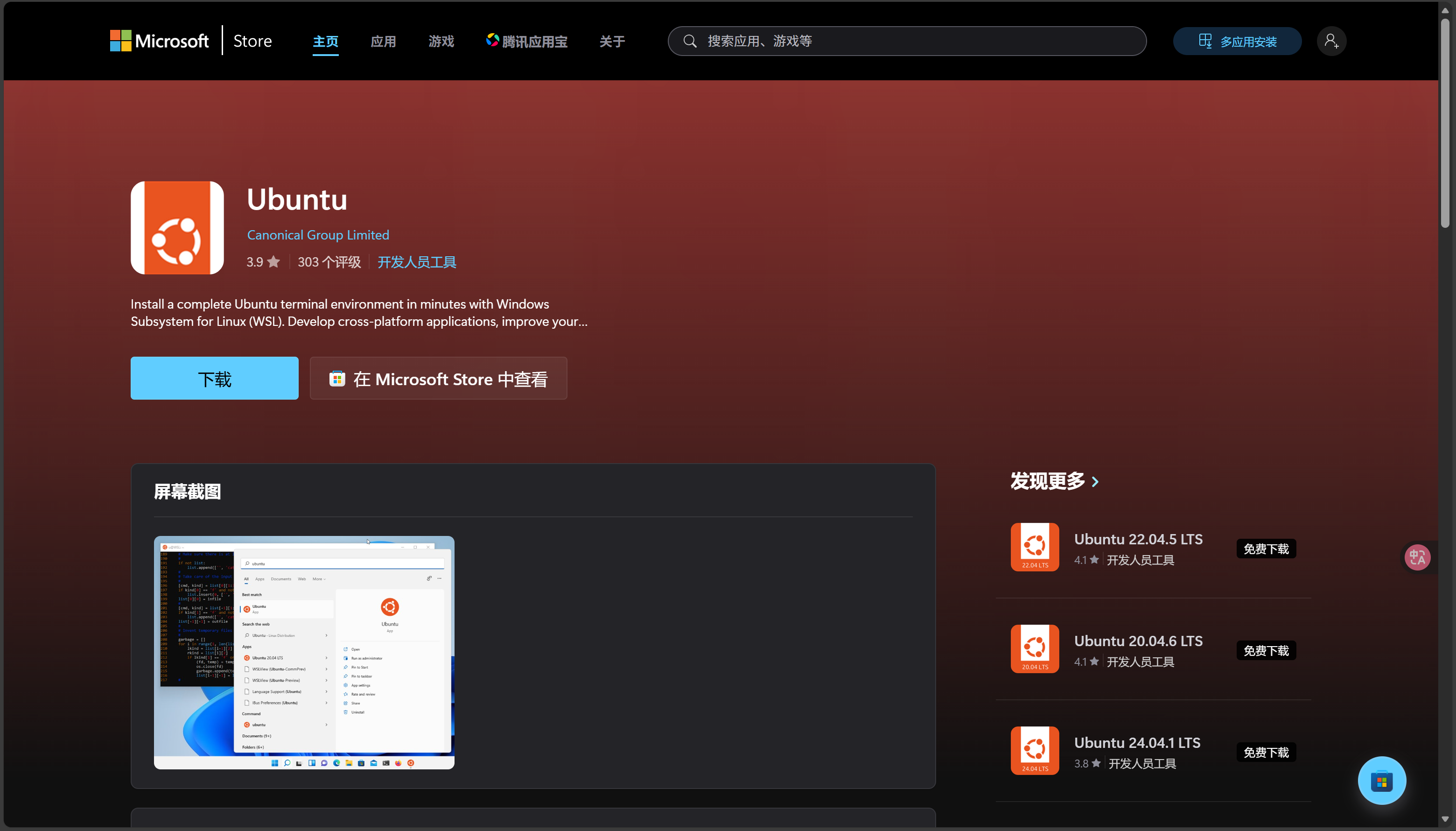Screen dimensions: 1456x831
Task: Switch to the 应用 tab
Action: [383, 42]
